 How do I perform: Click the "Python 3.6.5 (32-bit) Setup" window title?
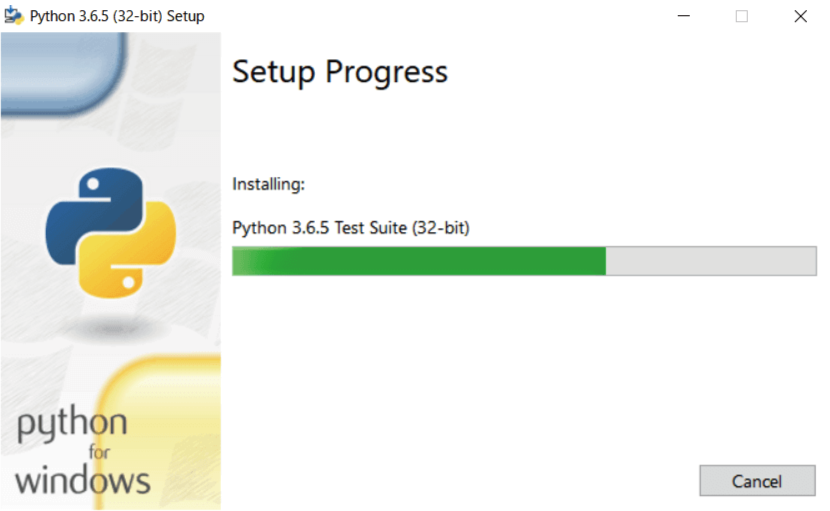tap(117, 16)
